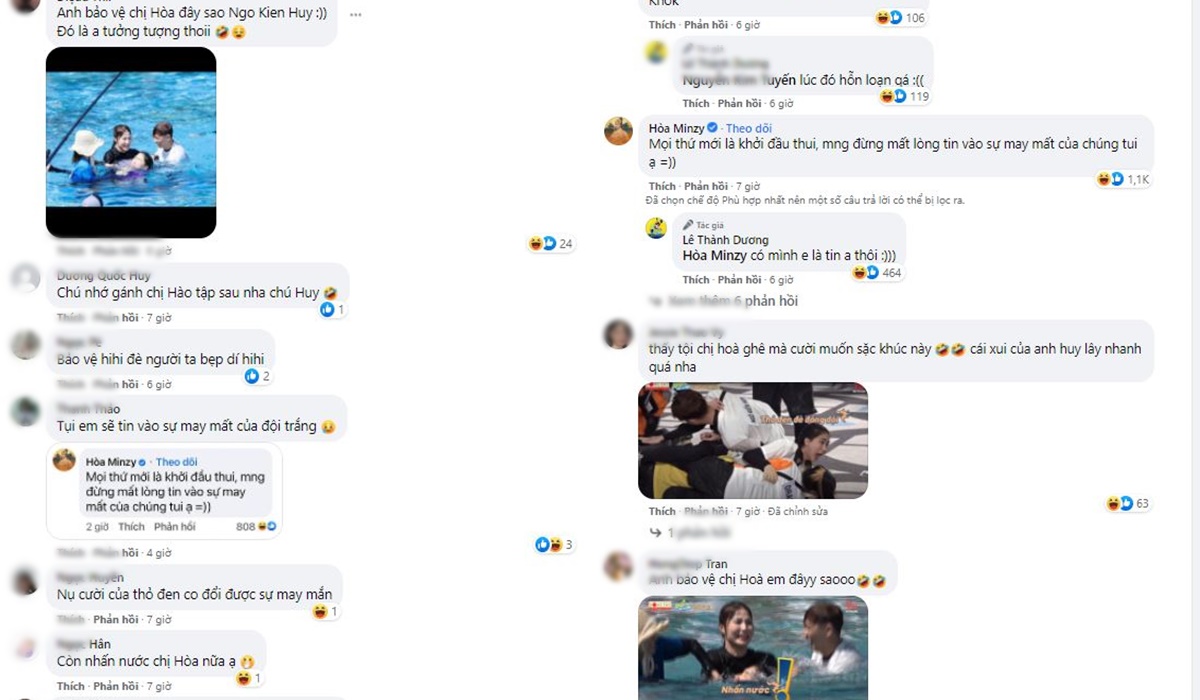The height and width of the screenshot is (700, 1200).
Task: Click Thích under Hòa Minzy's comment
Action: click(662, 186)
